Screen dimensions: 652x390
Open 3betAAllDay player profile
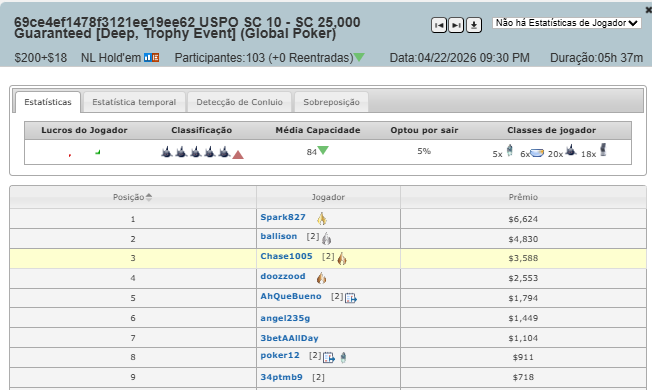pyautogui.click(x=289, y=338)
